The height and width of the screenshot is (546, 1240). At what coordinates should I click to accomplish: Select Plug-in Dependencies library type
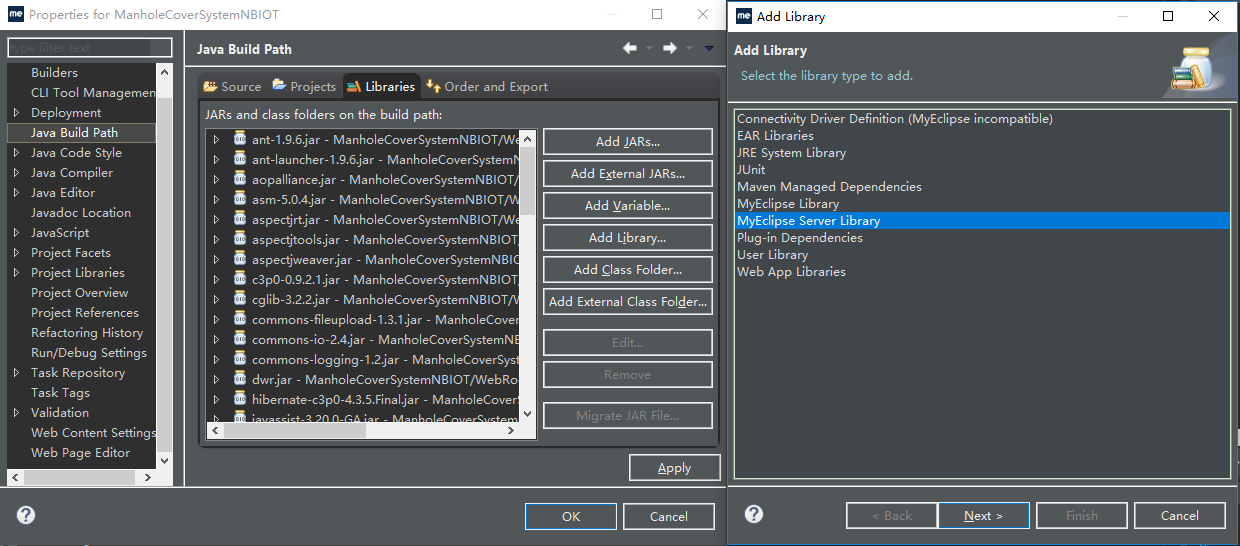tap(800, 238)
